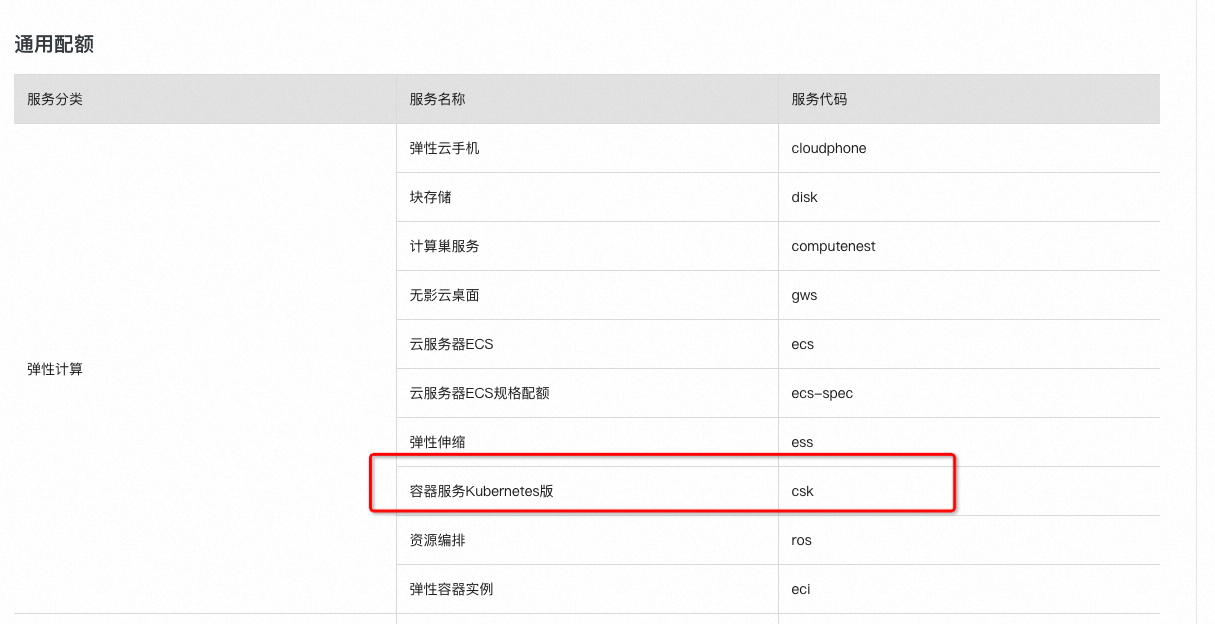Click the 服务代码 column header

tap(819, 99)
